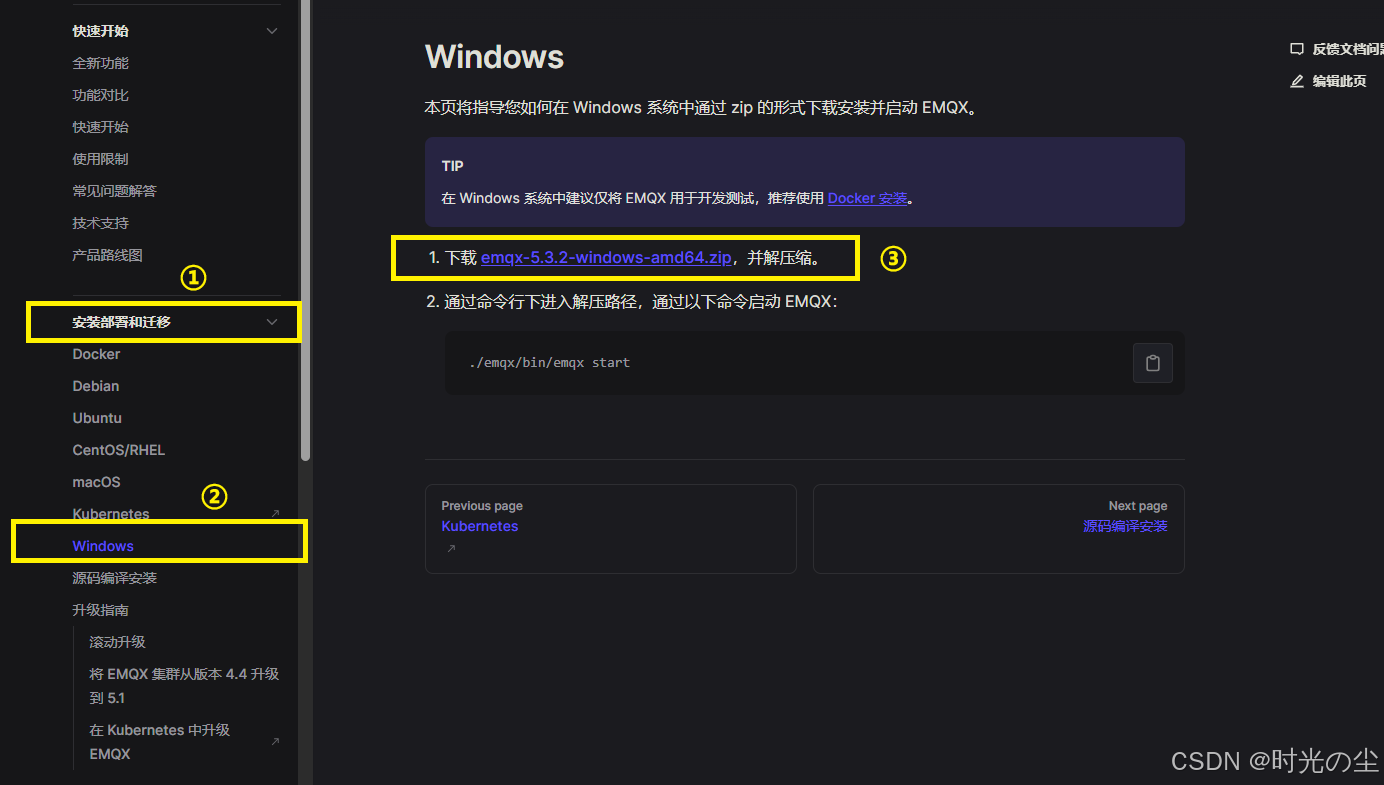Open 将 EMQX 集群从版本 4.4 升级到 5.1
Image resolution: width=1384 pixels, height=785 pixels.
coord(184,686)
